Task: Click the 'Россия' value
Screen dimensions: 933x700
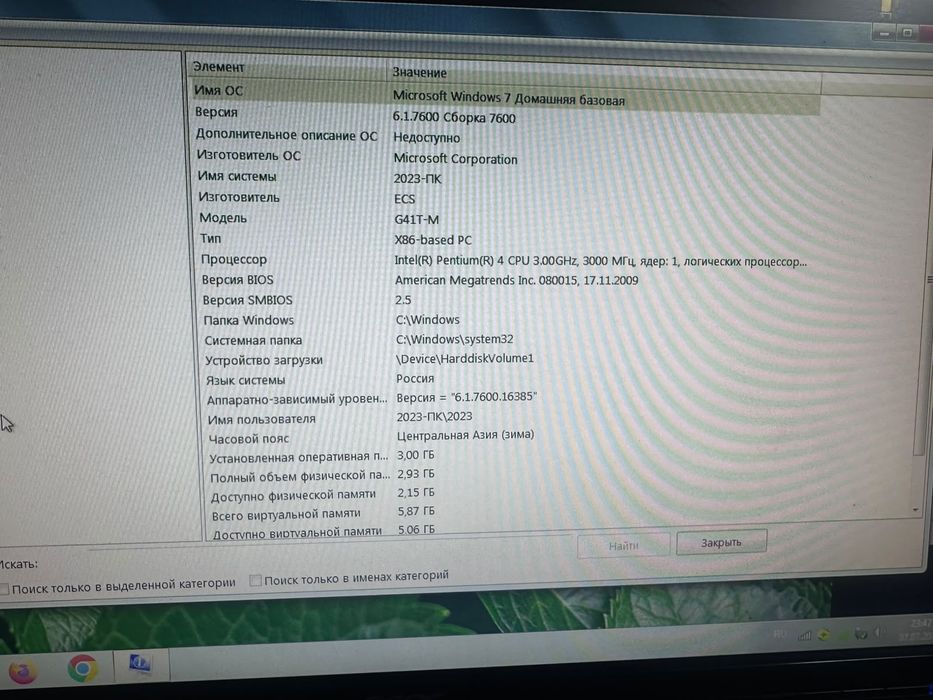Action: point(415,379)
